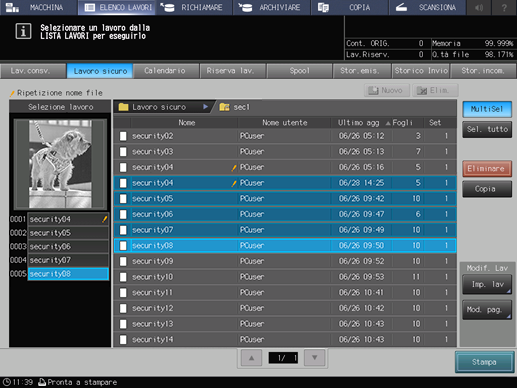The image size is (517, 388).
Task: Toggle checkbox for security04 dated 06/28 14:25
Action: (x=123, y=183)
